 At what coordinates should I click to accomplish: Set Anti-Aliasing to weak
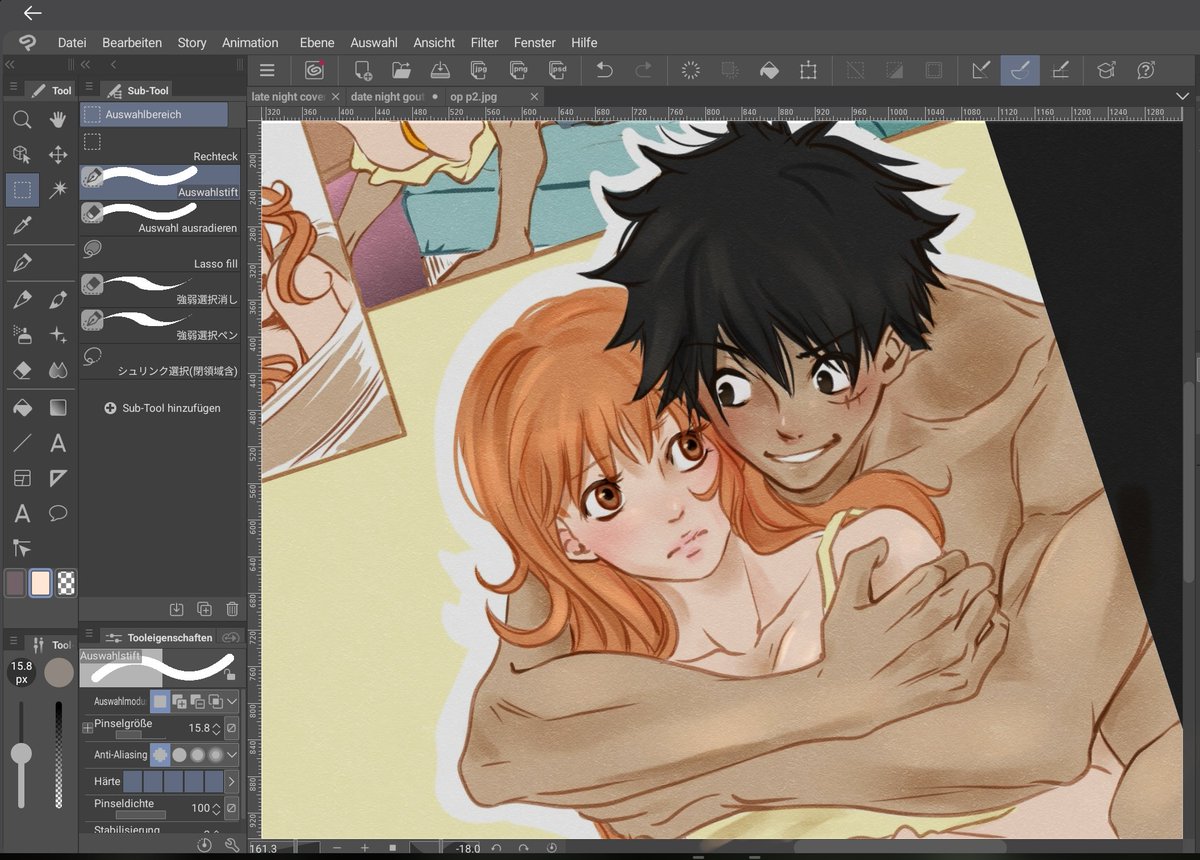(x=179, y=755)
